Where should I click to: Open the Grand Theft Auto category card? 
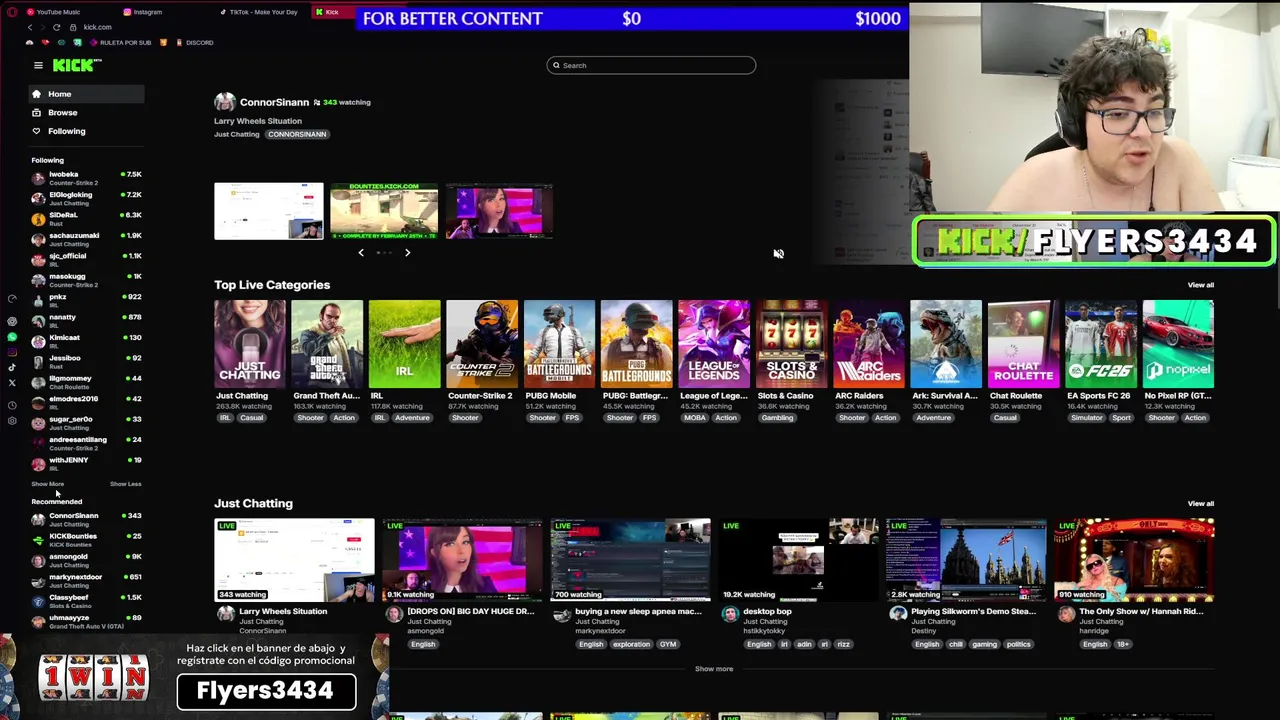coord(327,344)
